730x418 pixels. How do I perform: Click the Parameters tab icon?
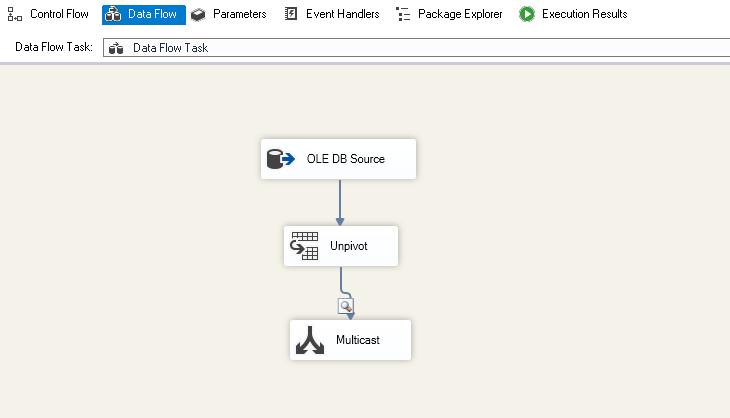coord(198,15)
